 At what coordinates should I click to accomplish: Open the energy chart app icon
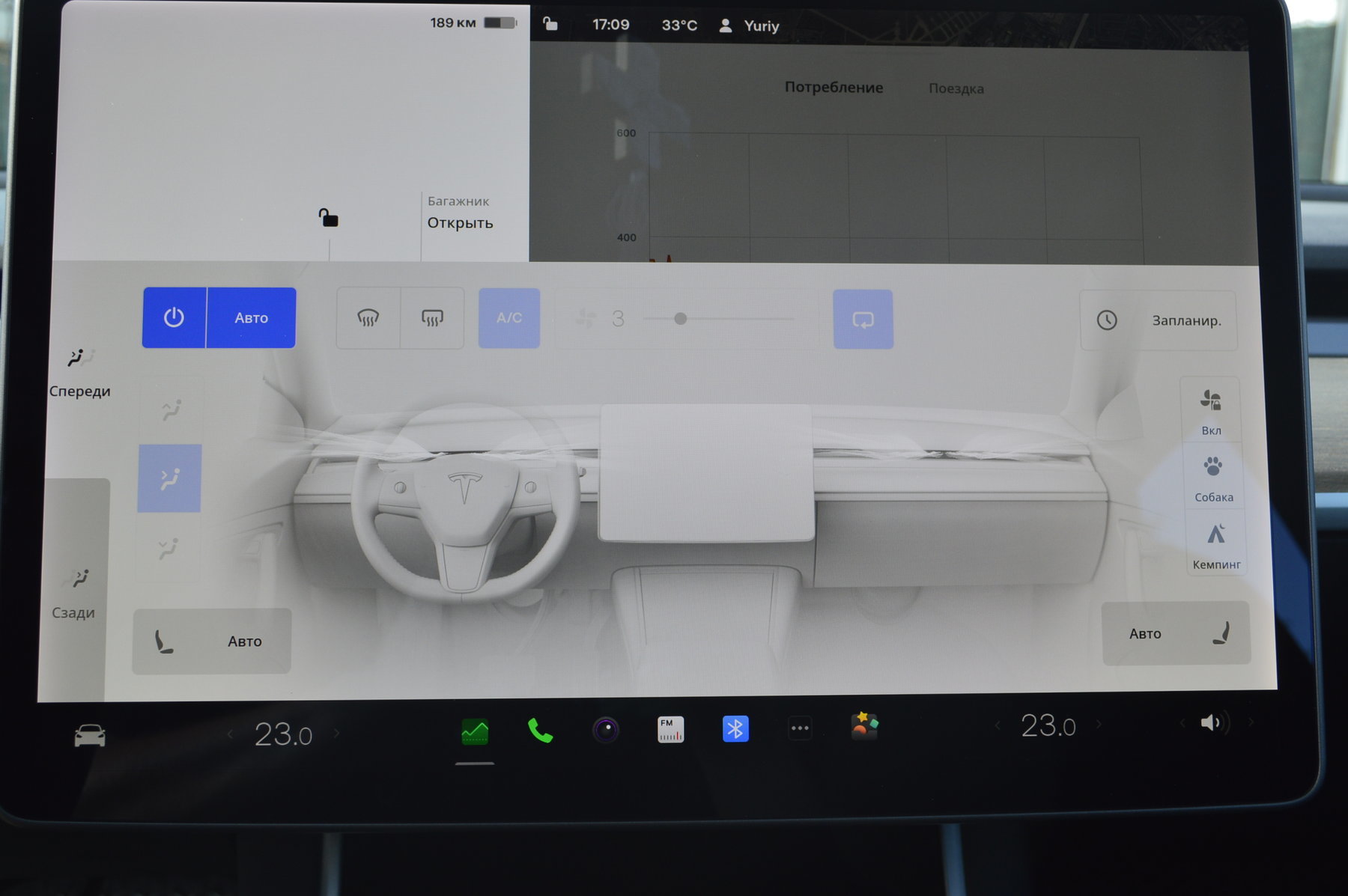[x=475, y=731]
